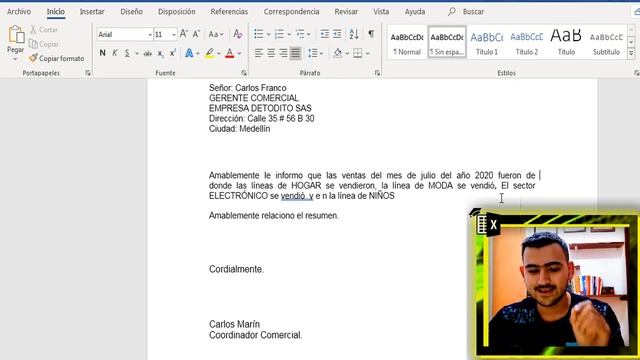Open Párrafo dialog launcher
This screenshot has width=640, height=360.
click(377, 73)
